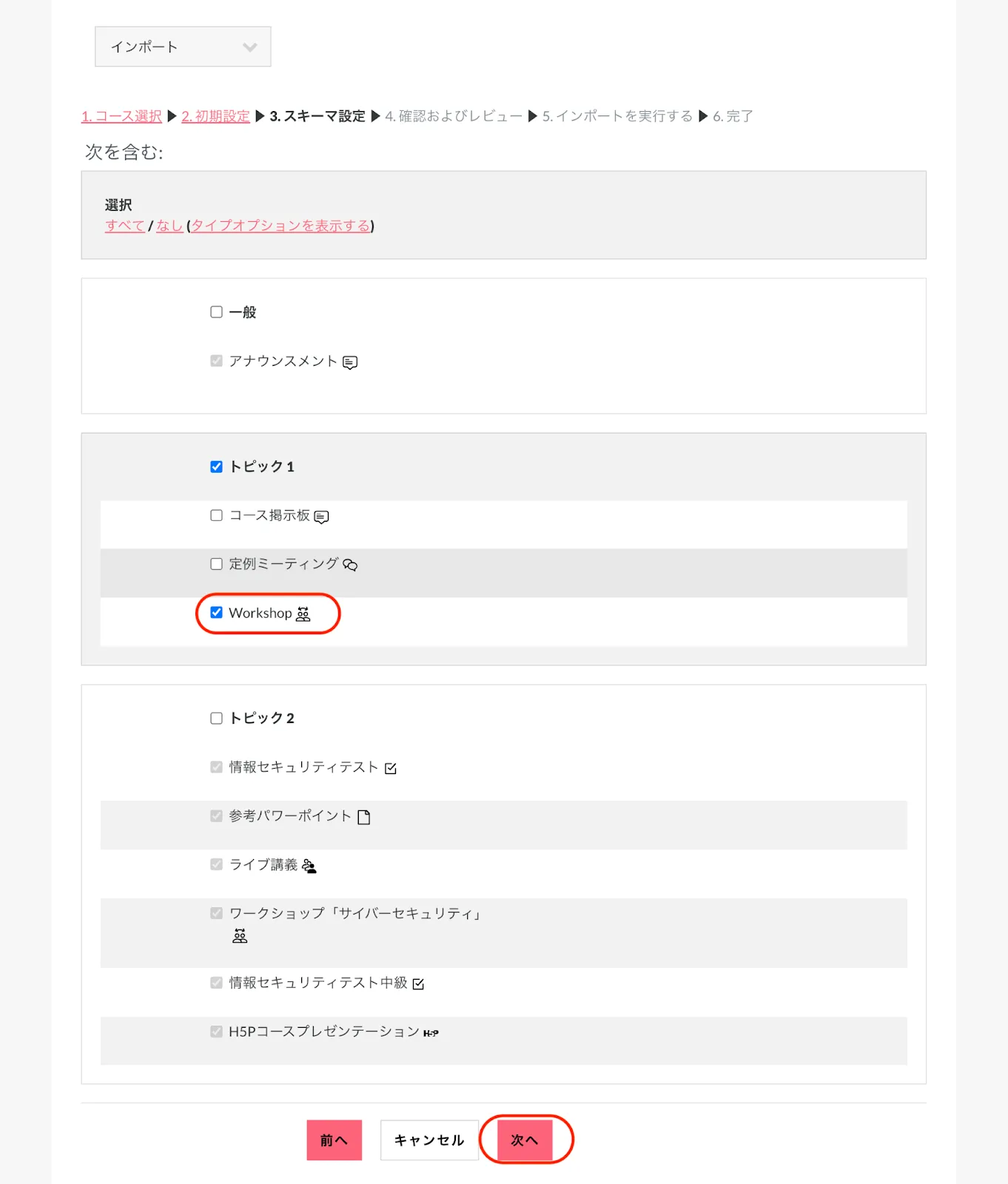This screenshot has height=1184, width=1008.
Task: Tick the トピック 2 checkbox
Action: (216, 719)
